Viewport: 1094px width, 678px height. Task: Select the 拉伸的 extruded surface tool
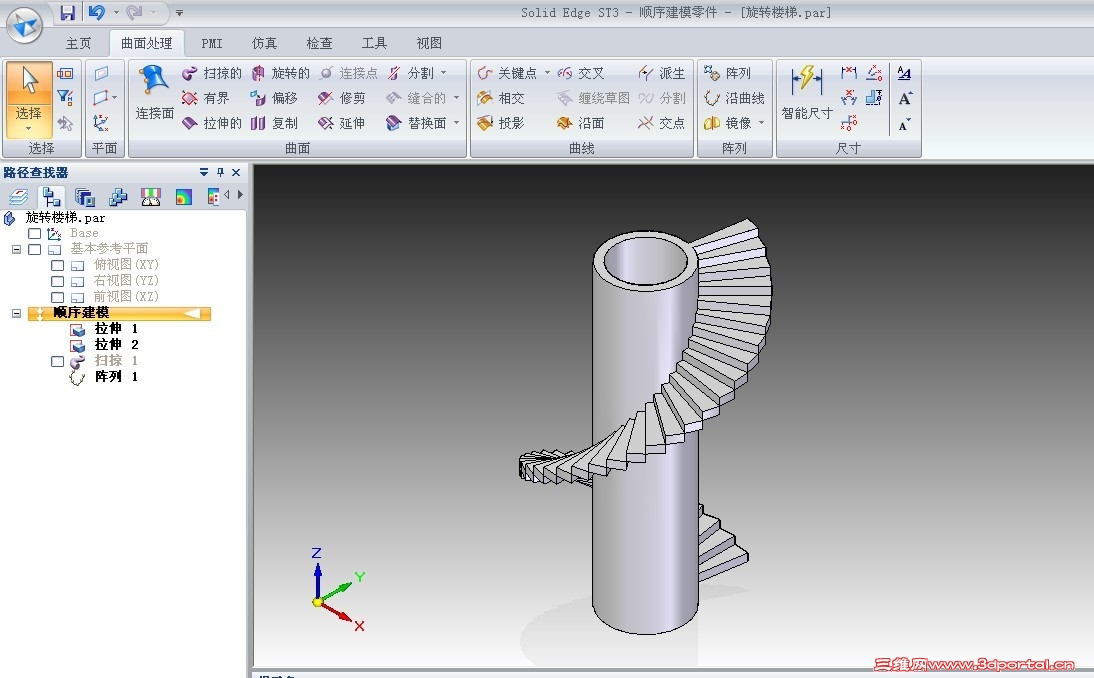(211, 123)
